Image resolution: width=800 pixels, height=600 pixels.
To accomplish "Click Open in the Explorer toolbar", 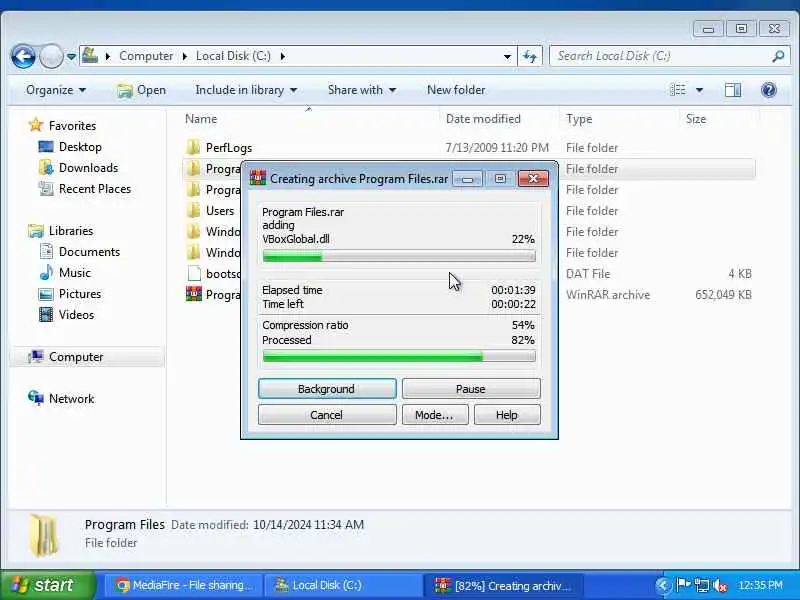I will 141,90.
